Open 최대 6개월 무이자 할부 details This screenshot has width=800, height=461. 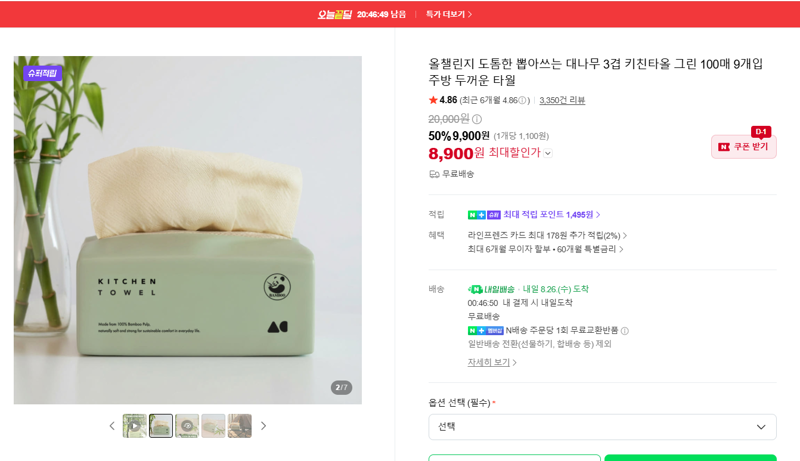tap(545, 249)
